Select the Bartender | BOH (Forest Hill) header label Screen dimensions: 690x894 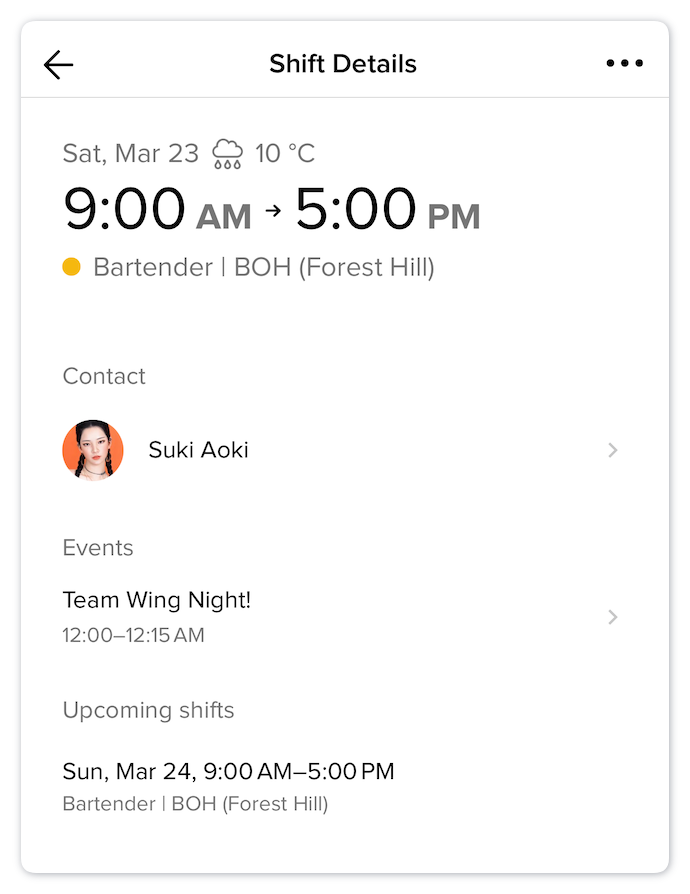click(x=264, y=267)
